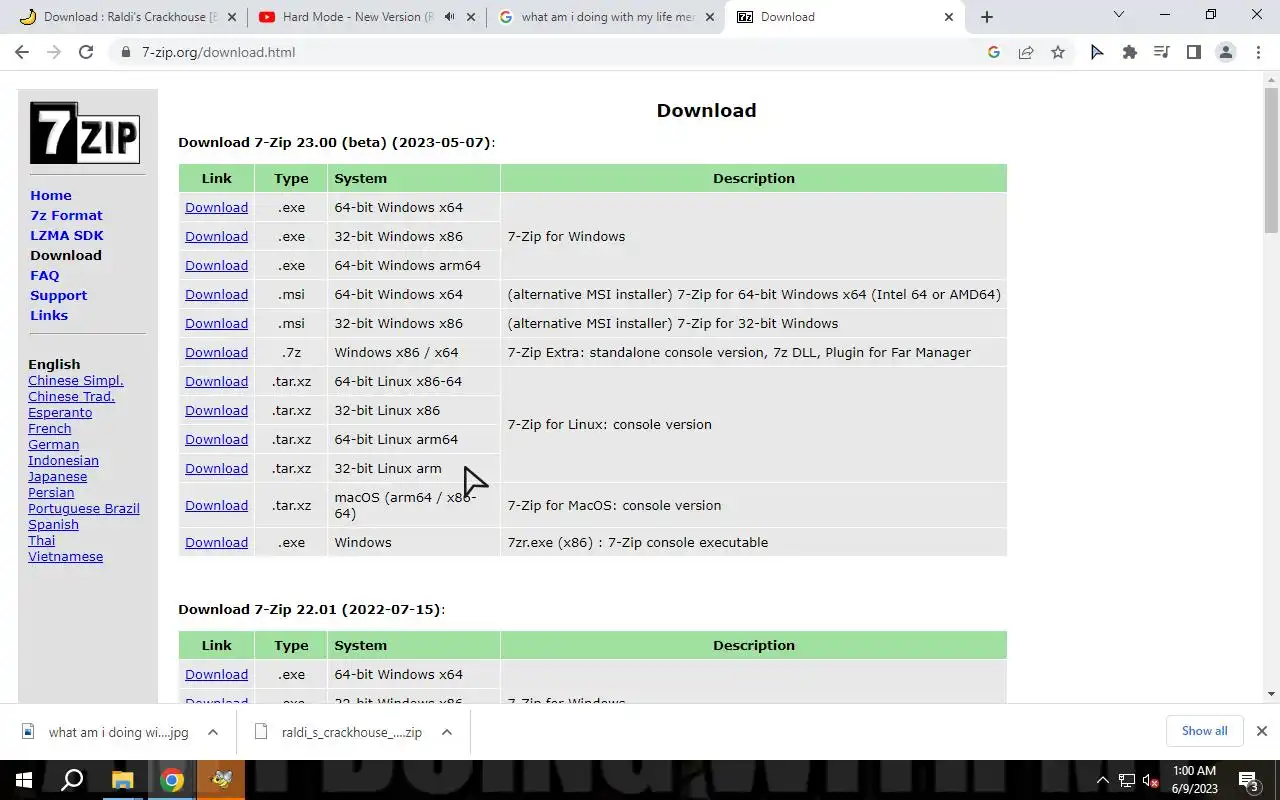Open 7z Format sidebar link
1280x800 pixels.
[66, 215]
